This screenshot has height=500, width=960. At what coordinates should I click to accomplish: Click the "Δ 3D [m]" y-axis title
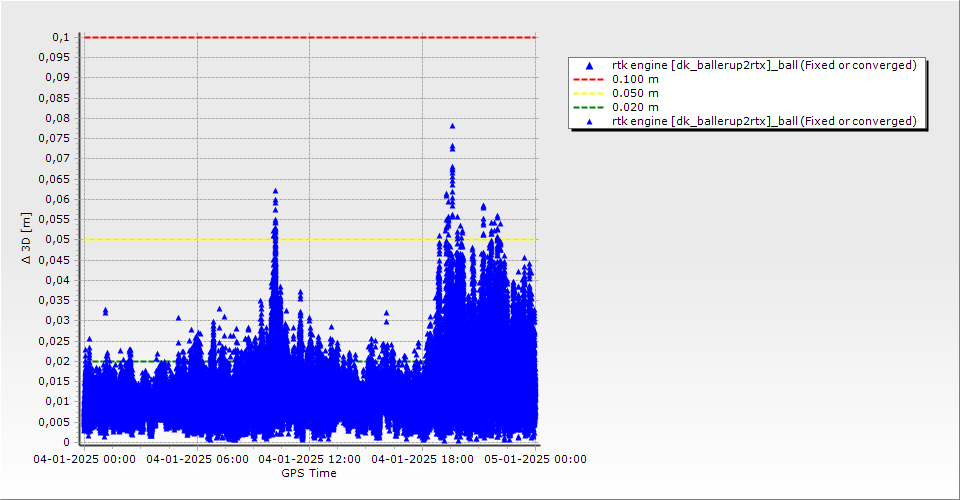[27, 238]
